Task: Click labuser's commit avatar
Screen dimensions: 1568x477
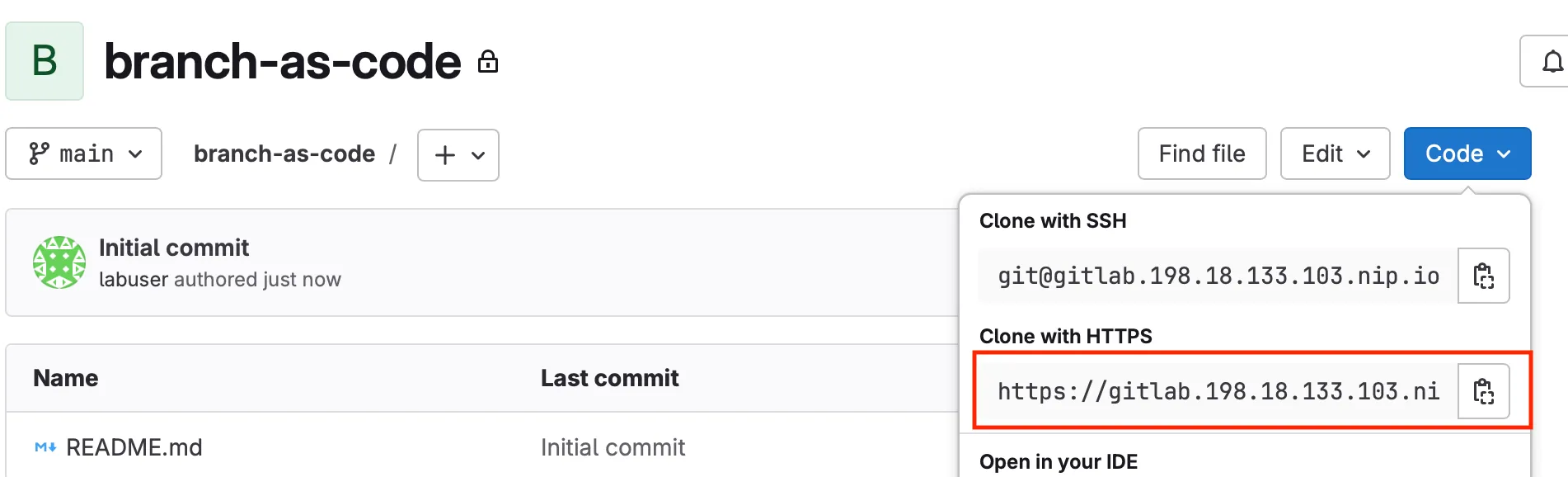Action: [x=59, y=262]
